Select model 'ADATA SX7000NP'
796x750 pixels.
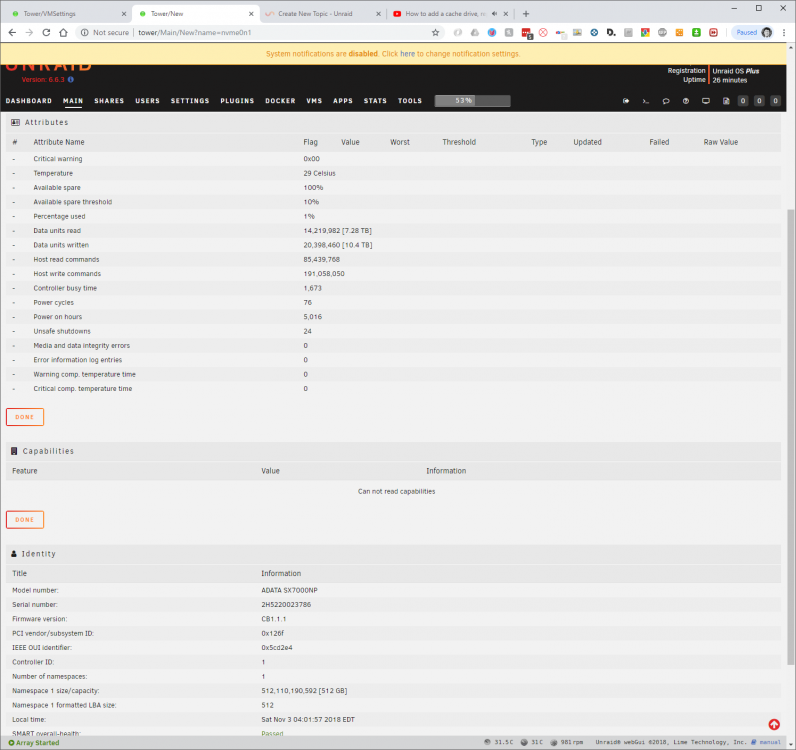[289, 591]
